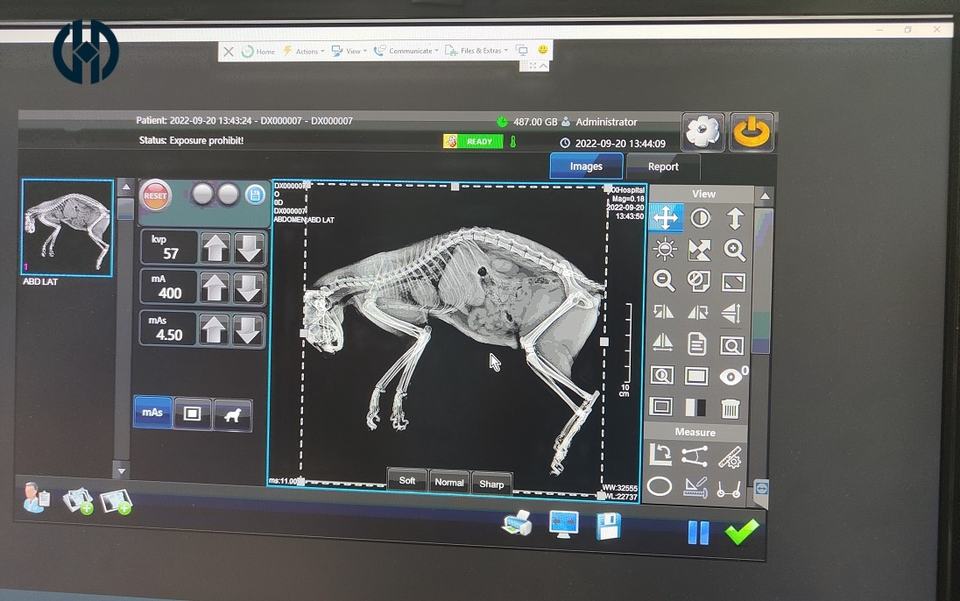Click the orange power shutdown button
Viewport: 960px width, 601px height.
click(751, 132)
